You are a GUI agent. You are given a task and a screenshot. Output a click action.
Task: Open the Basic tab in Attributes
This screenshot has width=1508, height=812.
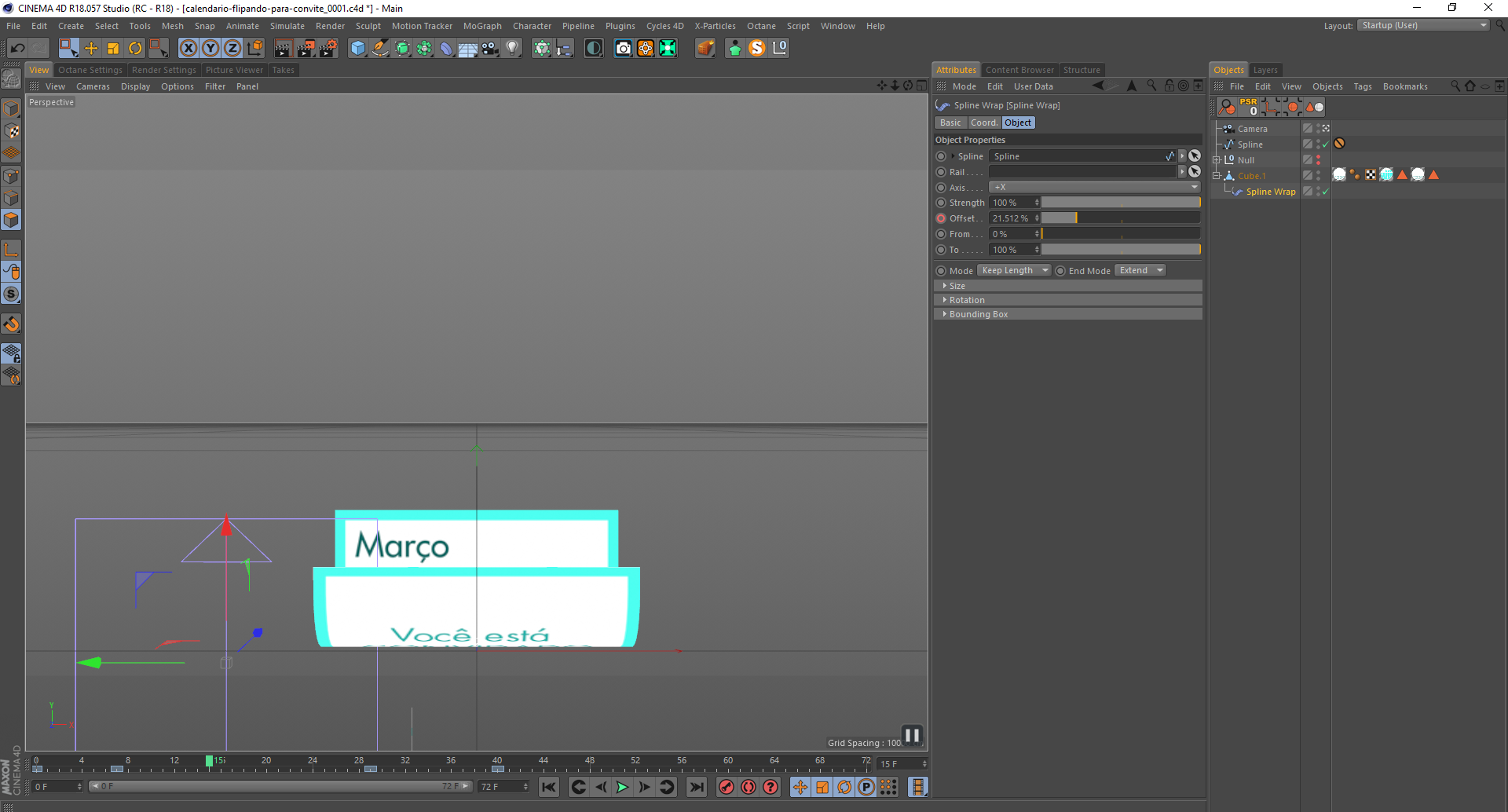click(950, 123)
